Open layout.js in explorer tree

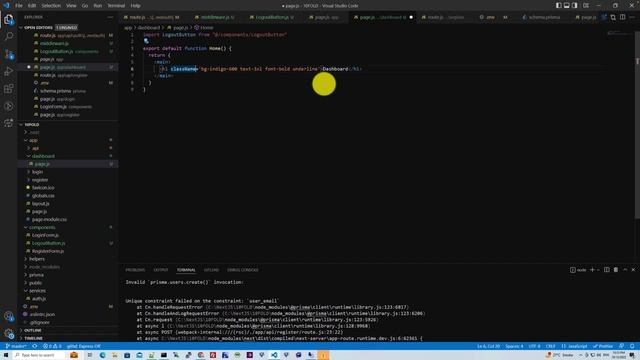point(40,204)
